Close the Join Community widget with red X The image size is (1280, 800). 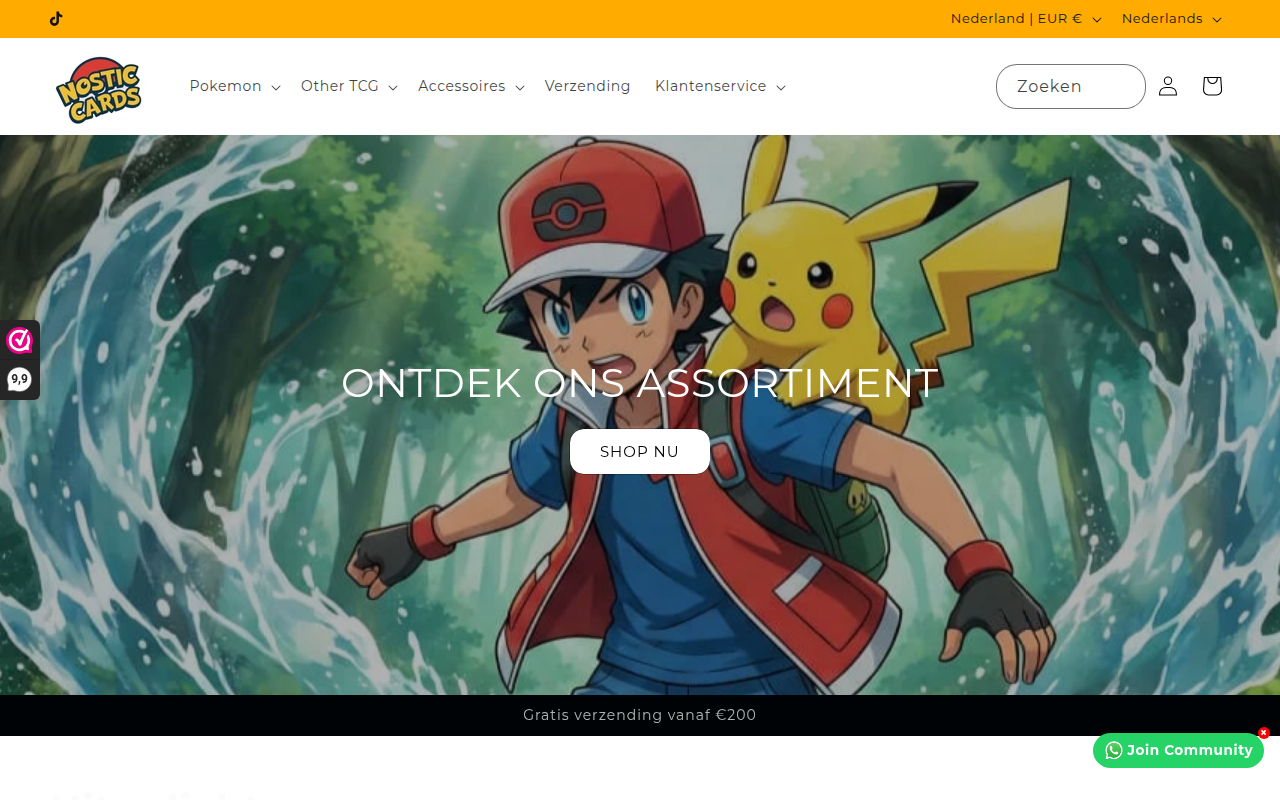point(1264,733)
